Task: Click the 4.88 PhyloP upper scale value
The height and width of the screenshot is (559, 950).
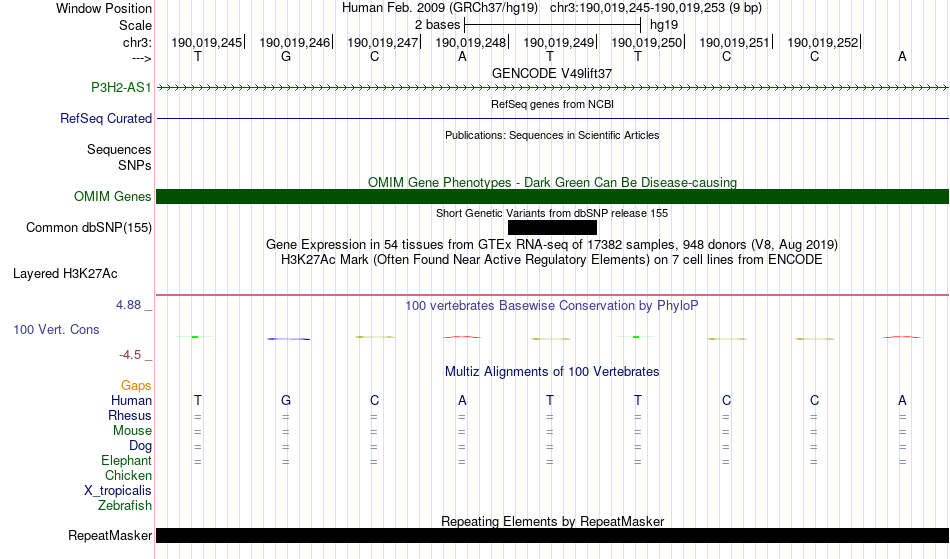Action: point(128,305)
